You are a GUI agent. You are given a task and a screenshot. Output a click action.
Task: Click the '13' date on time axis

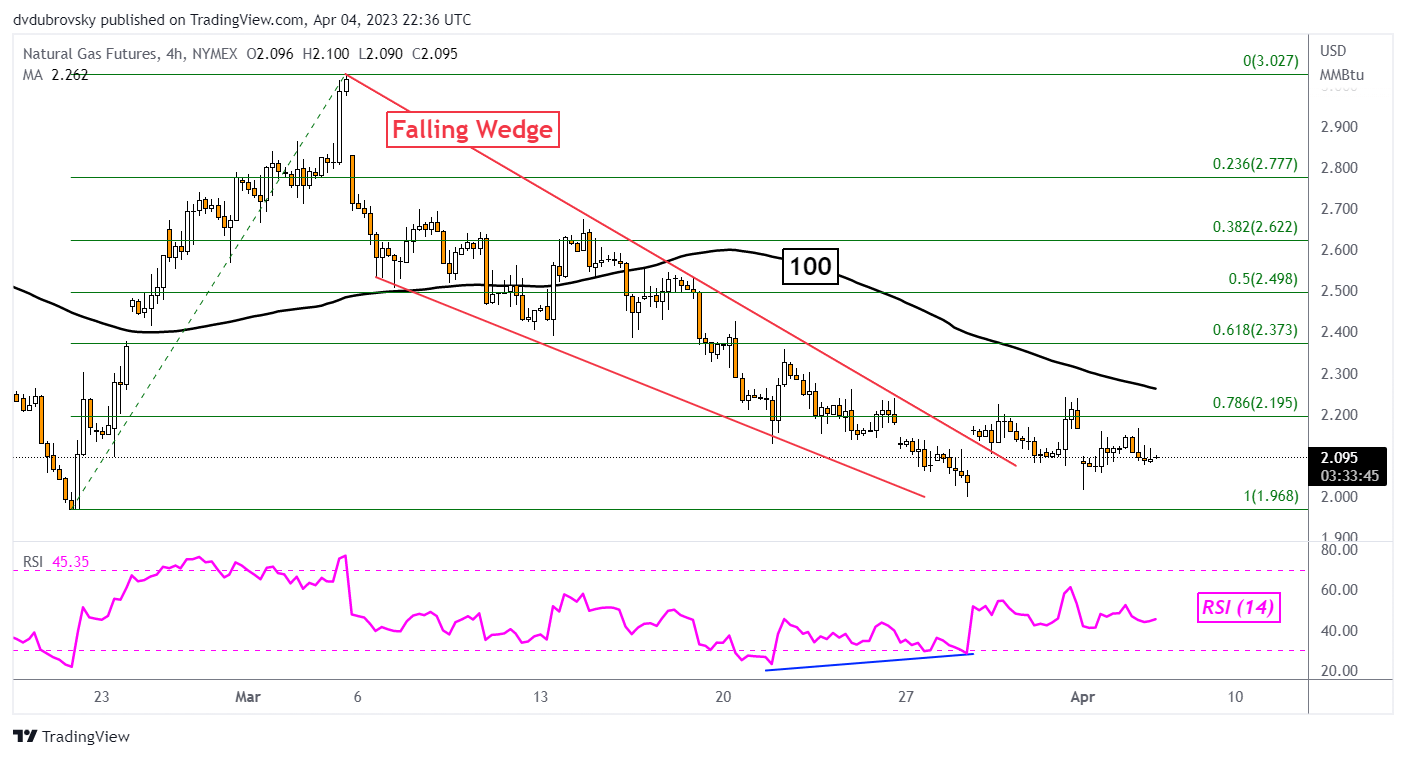pyautogui.click(x=542, y=697)
